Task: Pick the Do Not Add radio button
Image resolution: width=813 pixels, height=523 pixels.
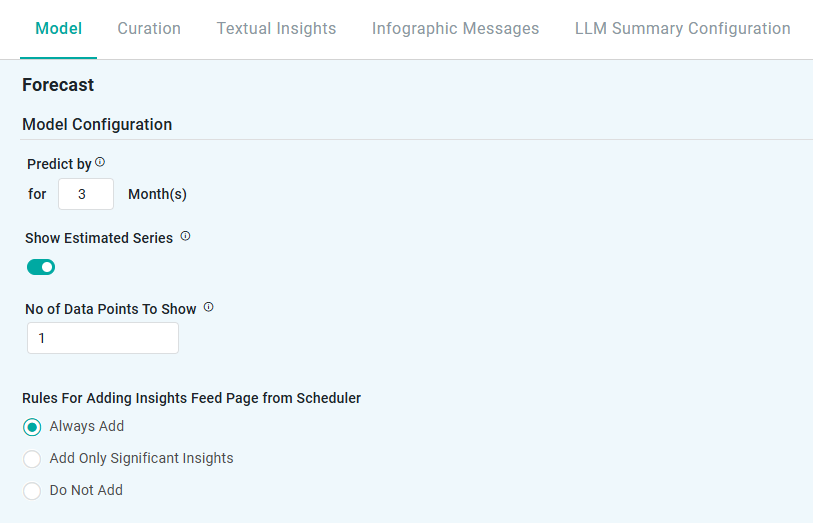Action: pos(32,491)
